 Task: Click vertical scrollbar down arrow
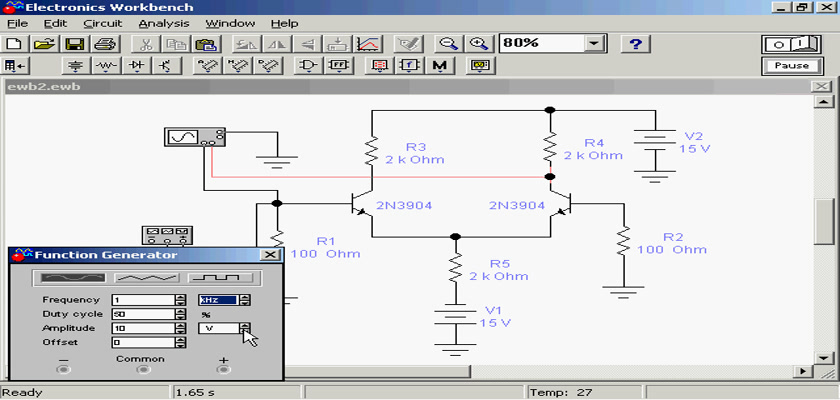click(823, 358)
